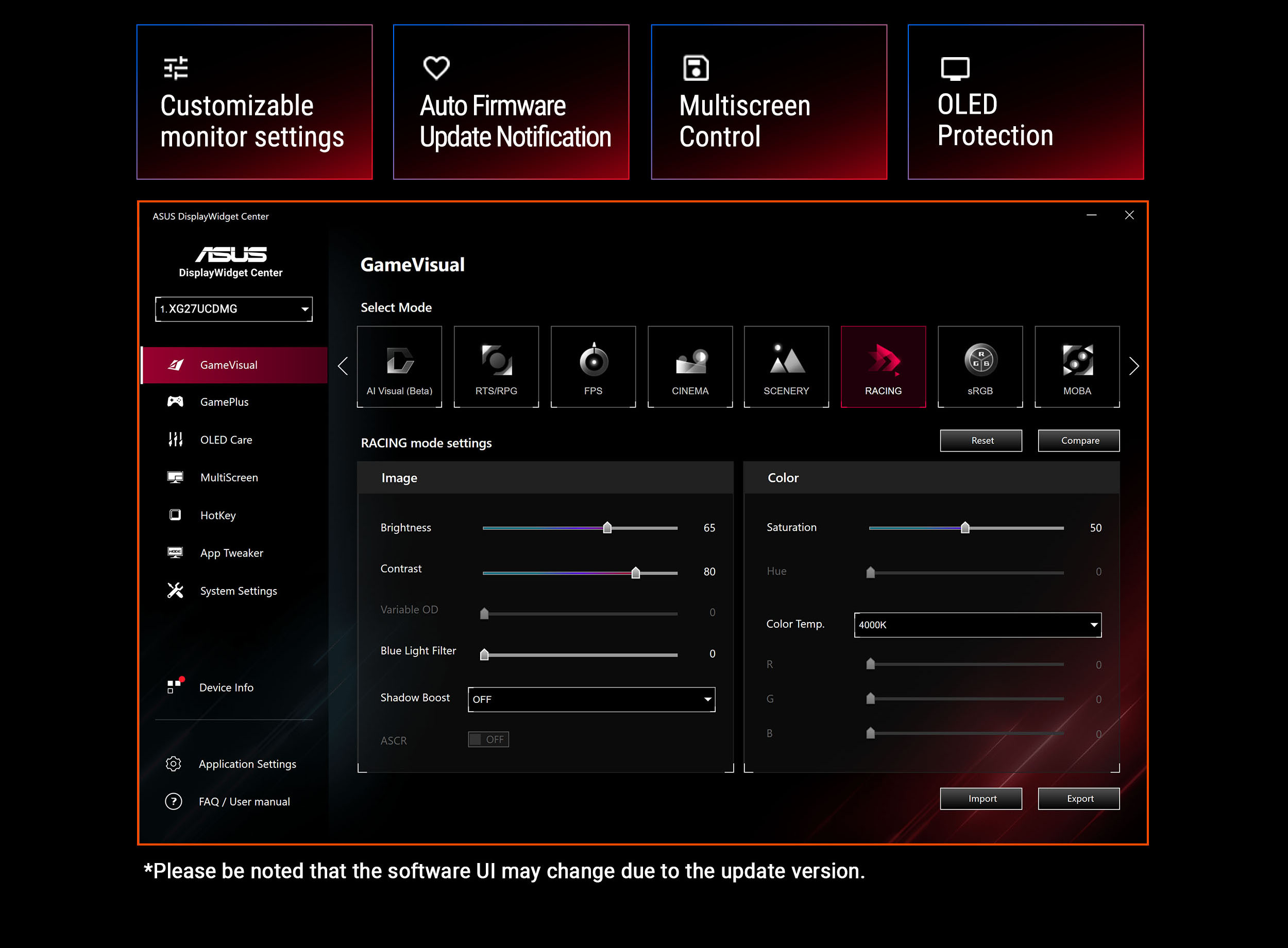
Task: Open the Shadow Boost dropdown
Action: click(590, 699)
